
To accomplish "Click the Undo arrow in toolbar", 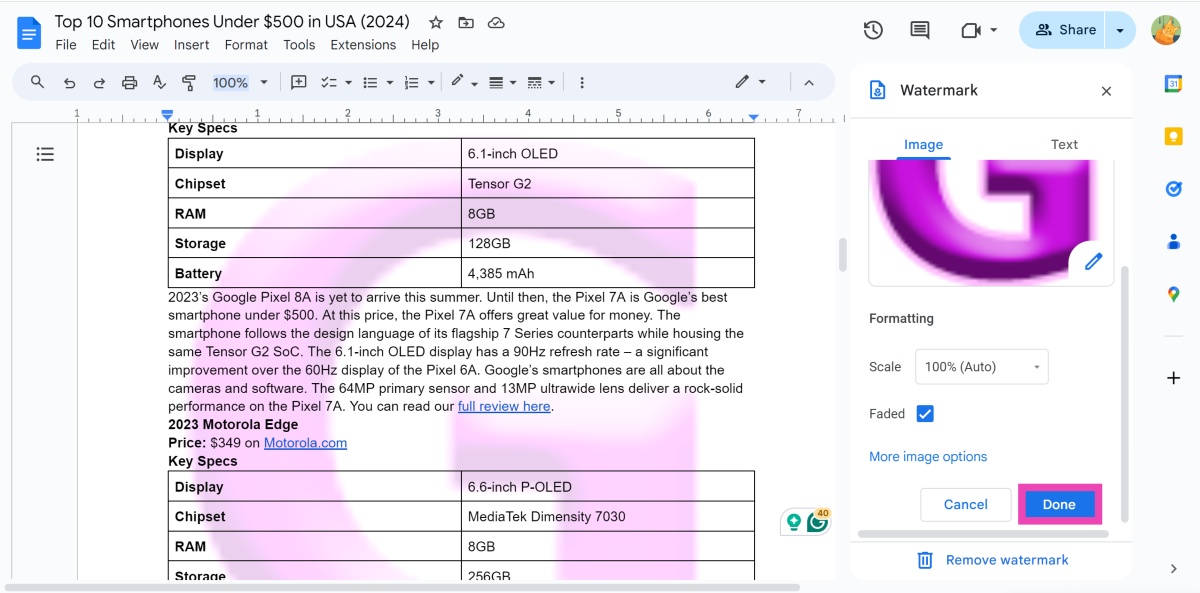I will coord(69,83).
